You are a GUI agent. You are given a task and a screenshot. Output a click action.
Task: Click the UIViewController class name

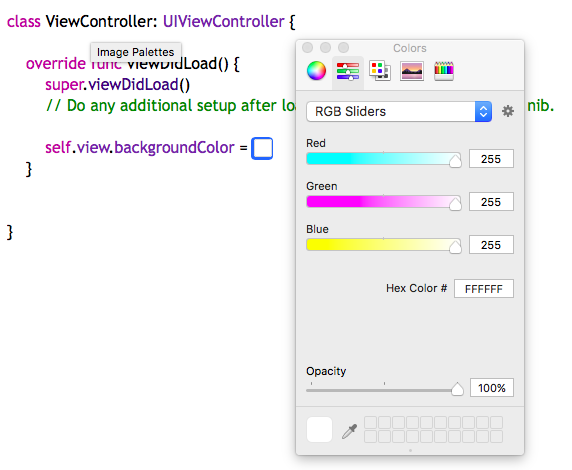(223, 22)
